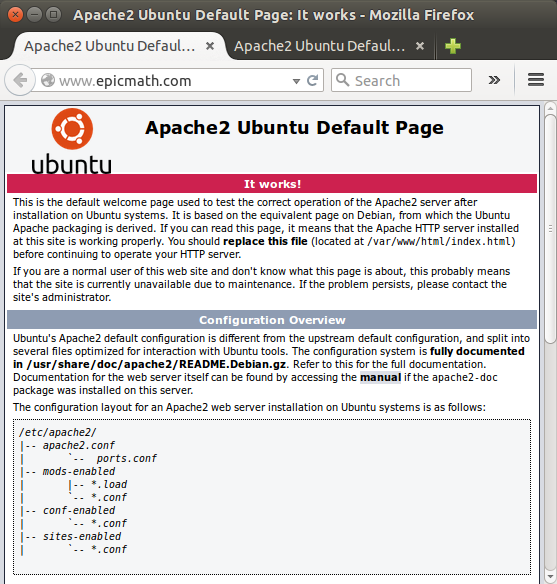The image size is (557, 584).
Task: Close the Firefox window
Action: point(15,15)
